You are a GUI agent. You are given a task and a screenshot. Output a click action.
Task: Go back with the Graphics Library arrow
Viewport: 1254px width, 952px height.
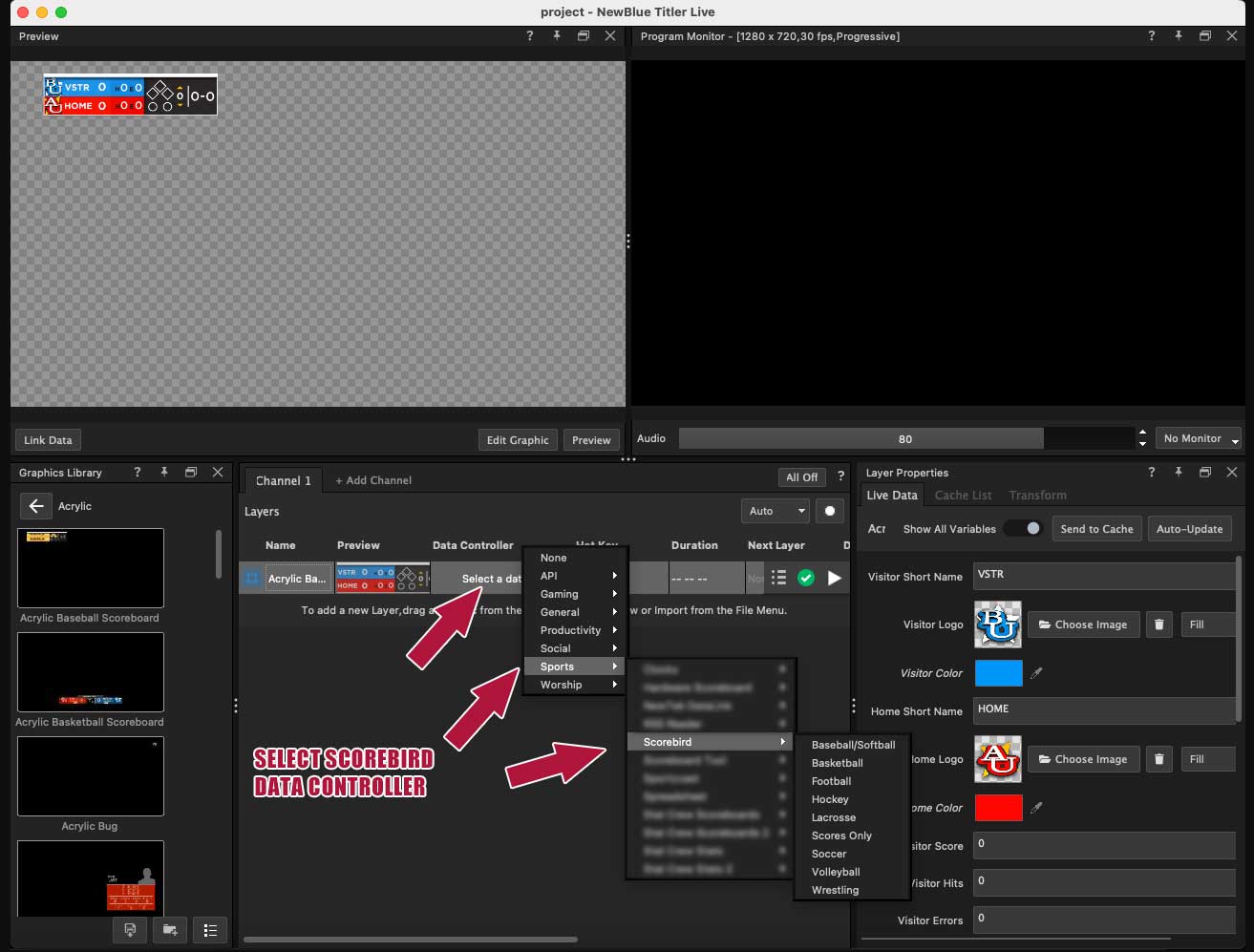click(x=36, y=506)
